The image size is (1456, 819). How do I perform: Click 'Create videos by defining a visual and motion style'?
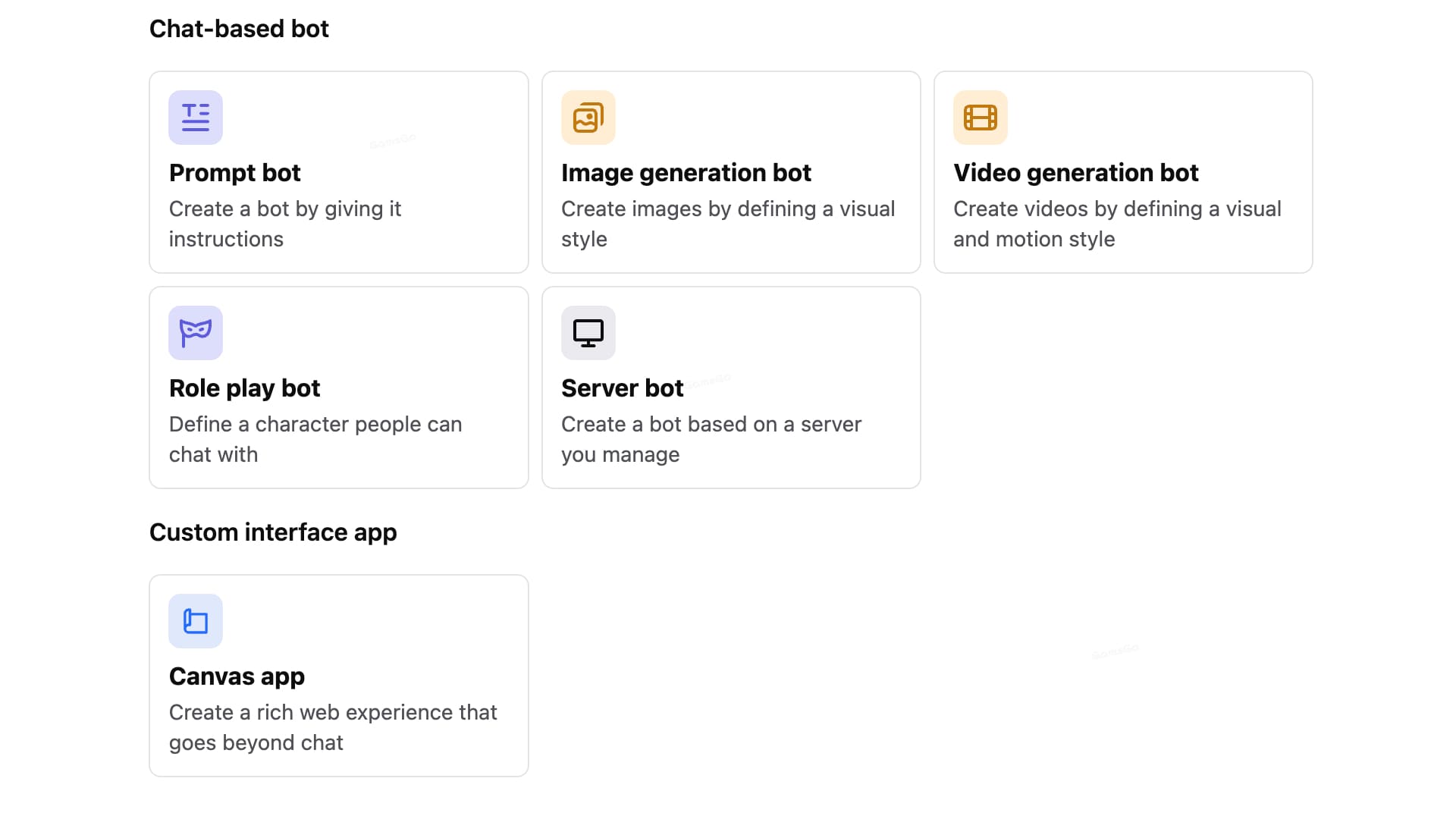[x=1116, y=224]
